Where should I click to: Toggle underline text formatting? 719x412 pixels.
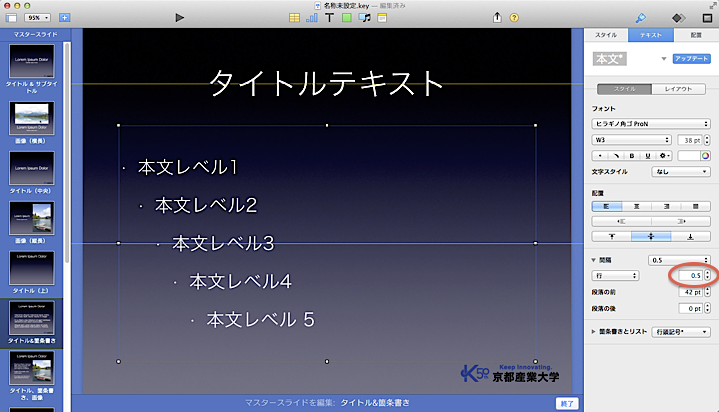pos(647,156)
